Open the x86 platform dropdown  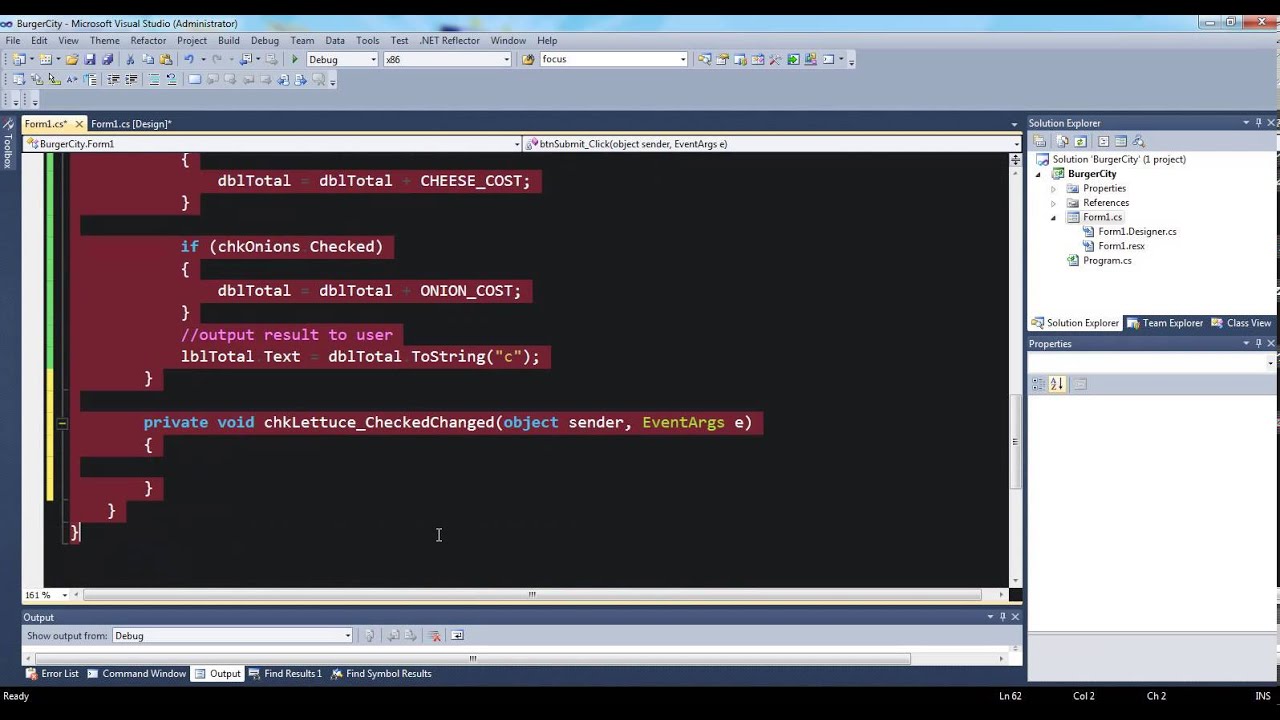(x=506, y=59)
